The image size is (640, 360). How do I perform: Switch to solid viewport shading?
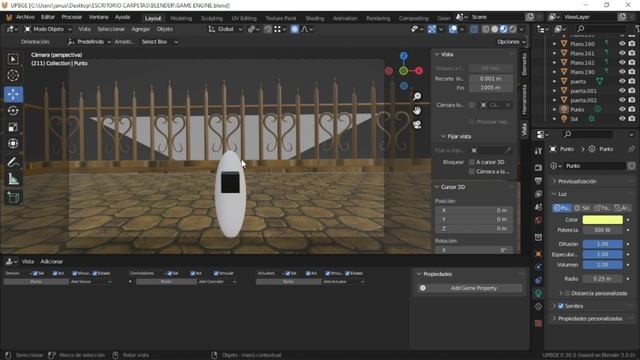(495, 29)
